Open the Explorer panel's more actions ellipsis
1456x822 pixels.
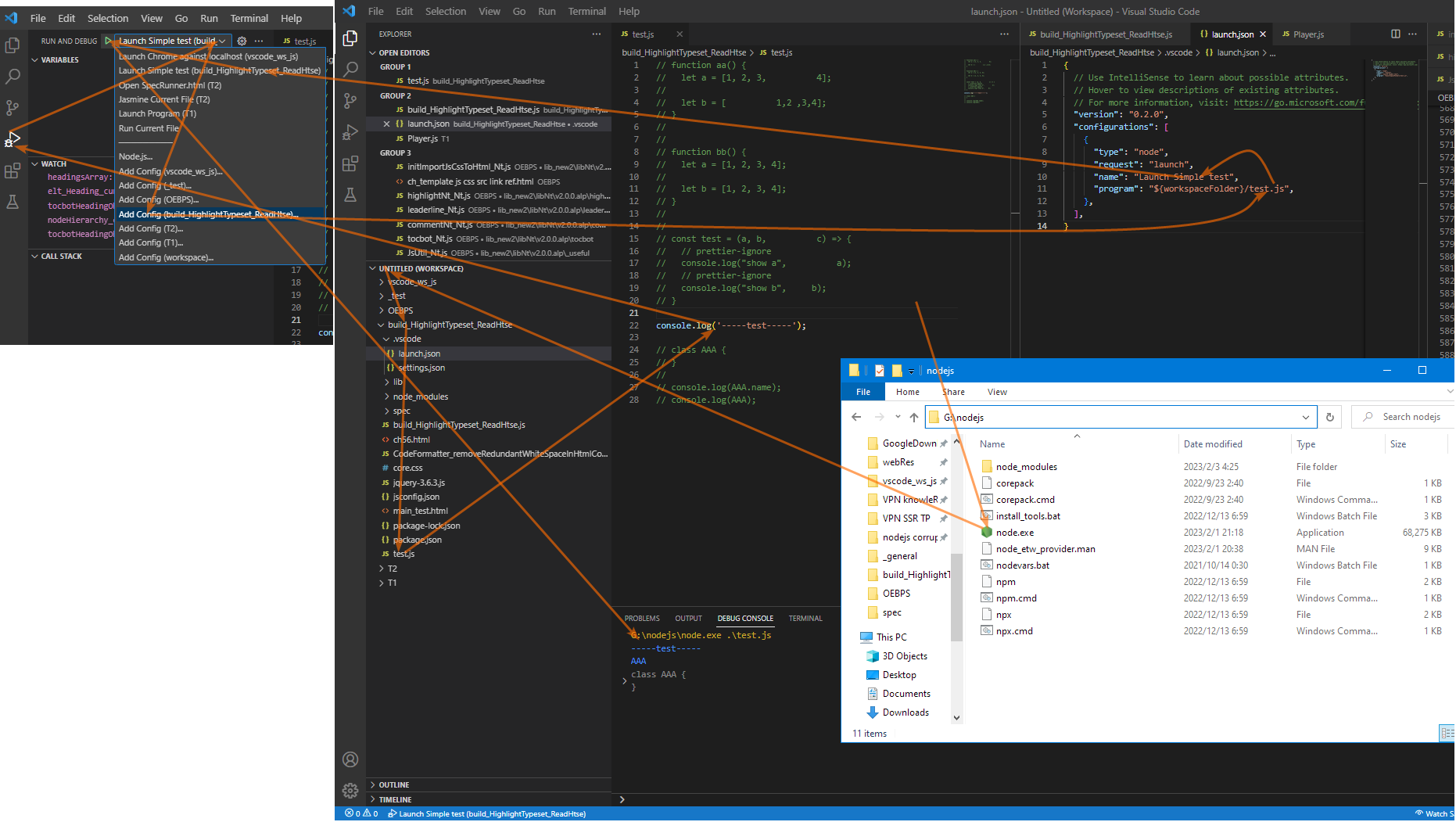597,34
